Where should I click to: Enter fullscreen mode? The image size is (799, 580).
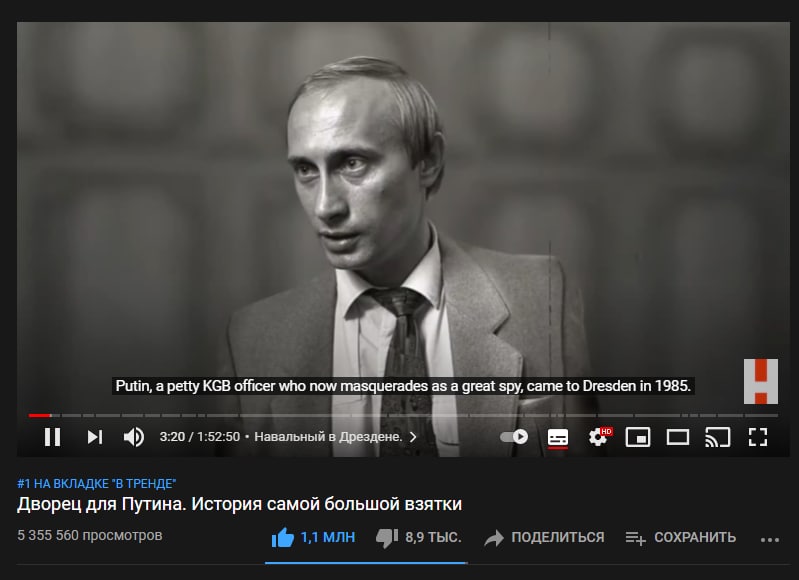(758, 437)
